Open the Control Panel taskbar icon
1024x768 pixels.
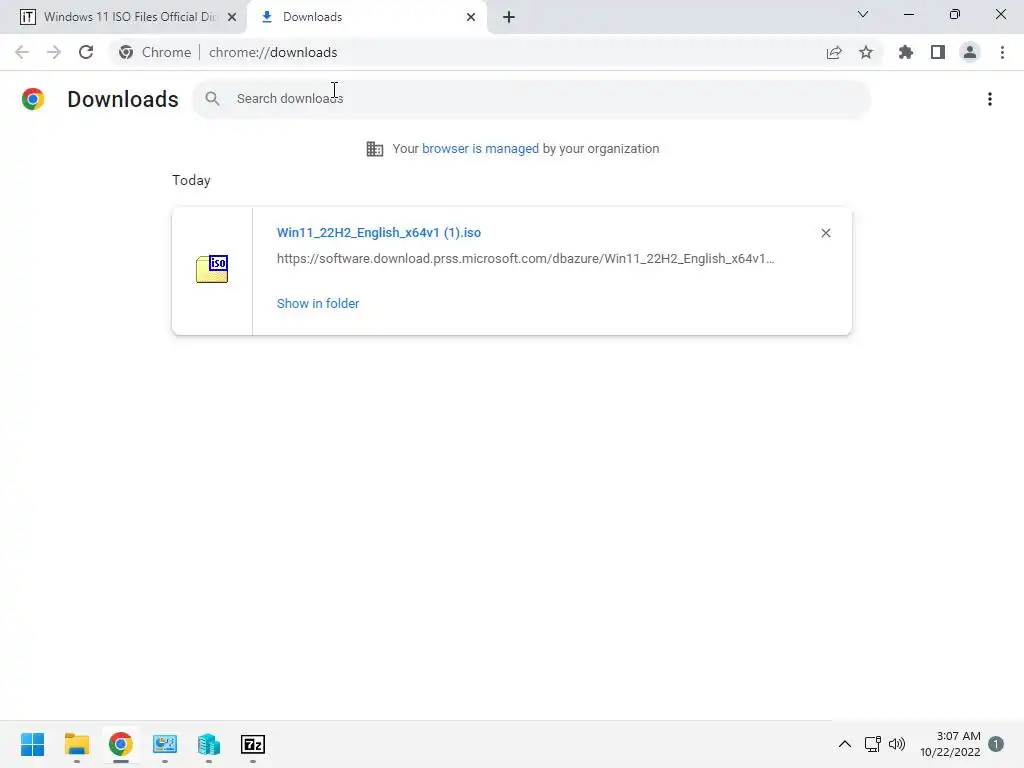coord(165,744)
